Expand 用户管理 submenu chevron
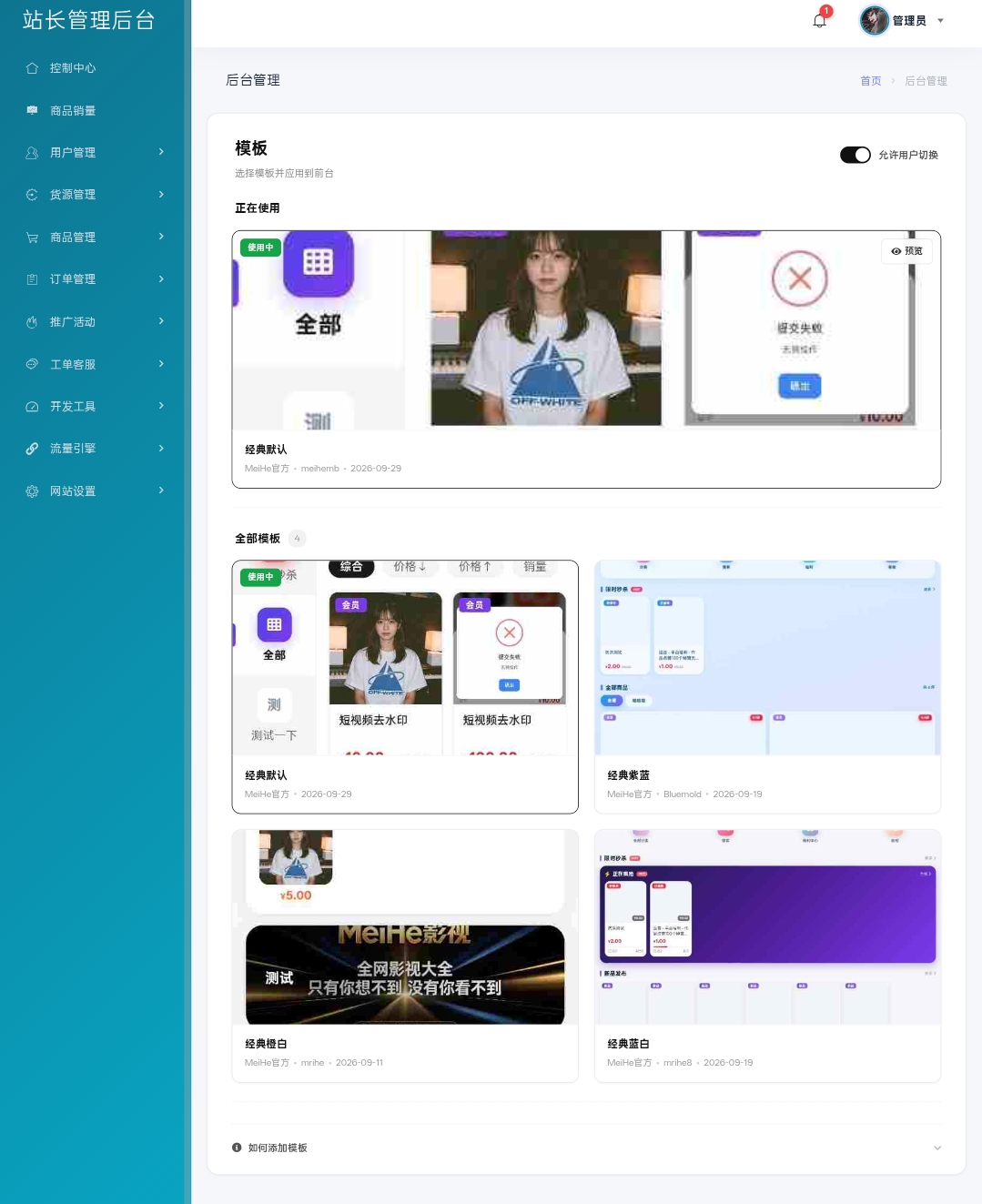Screen dimensions: 982x1204 point(161,152)
